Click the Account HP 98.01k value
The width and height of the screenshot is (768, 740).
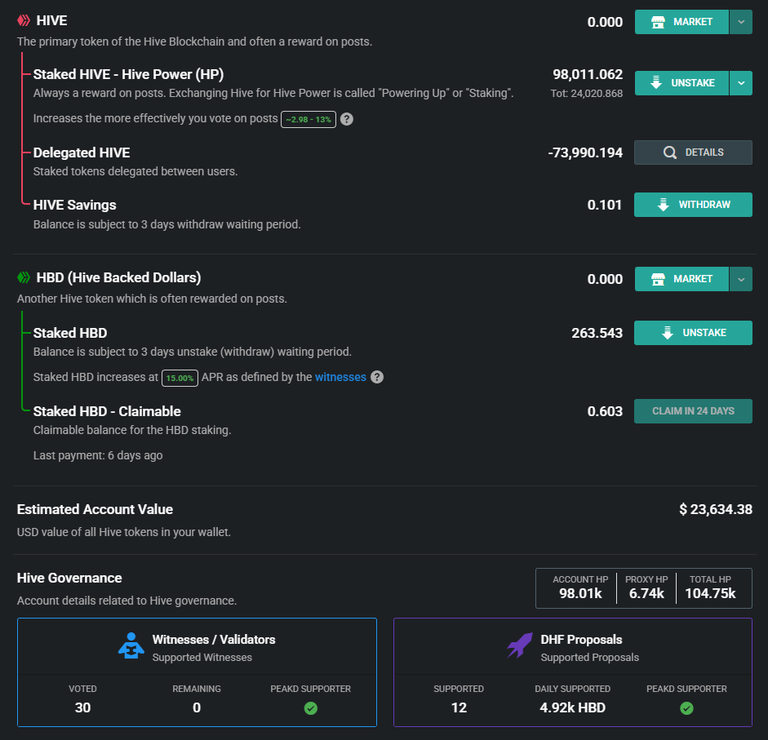point(580,594)
